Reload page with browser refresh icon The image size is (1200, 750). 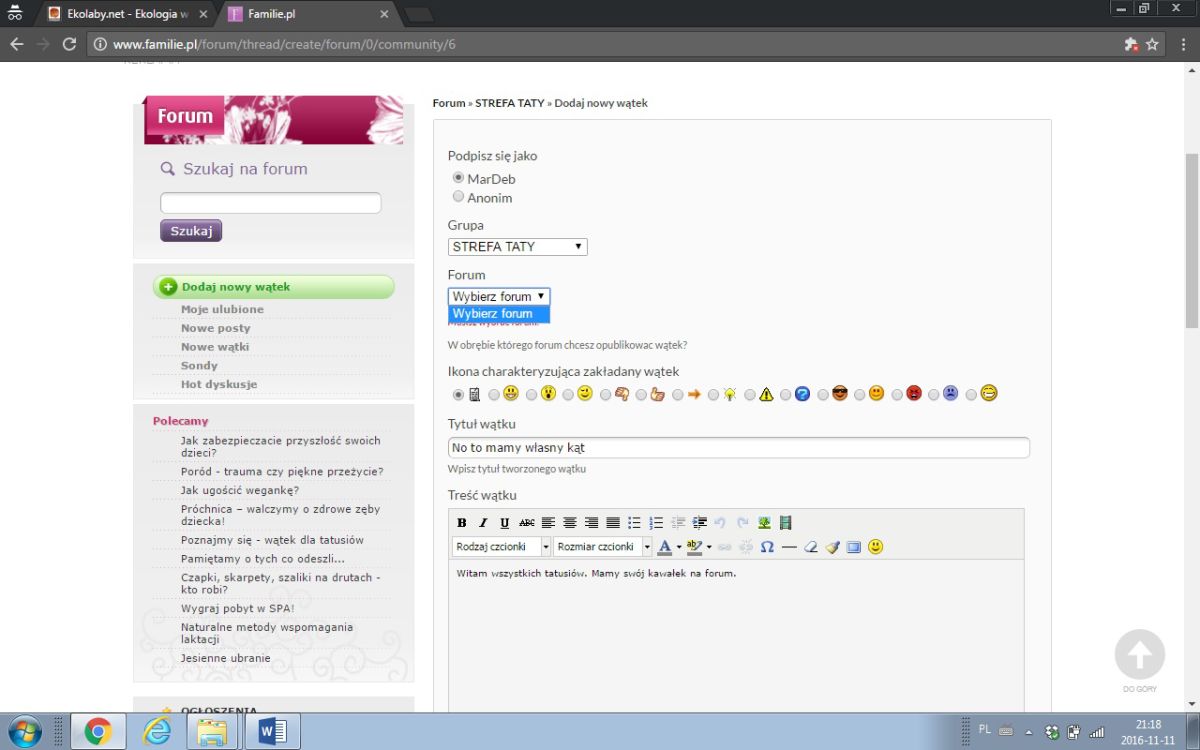click(69, 44)
